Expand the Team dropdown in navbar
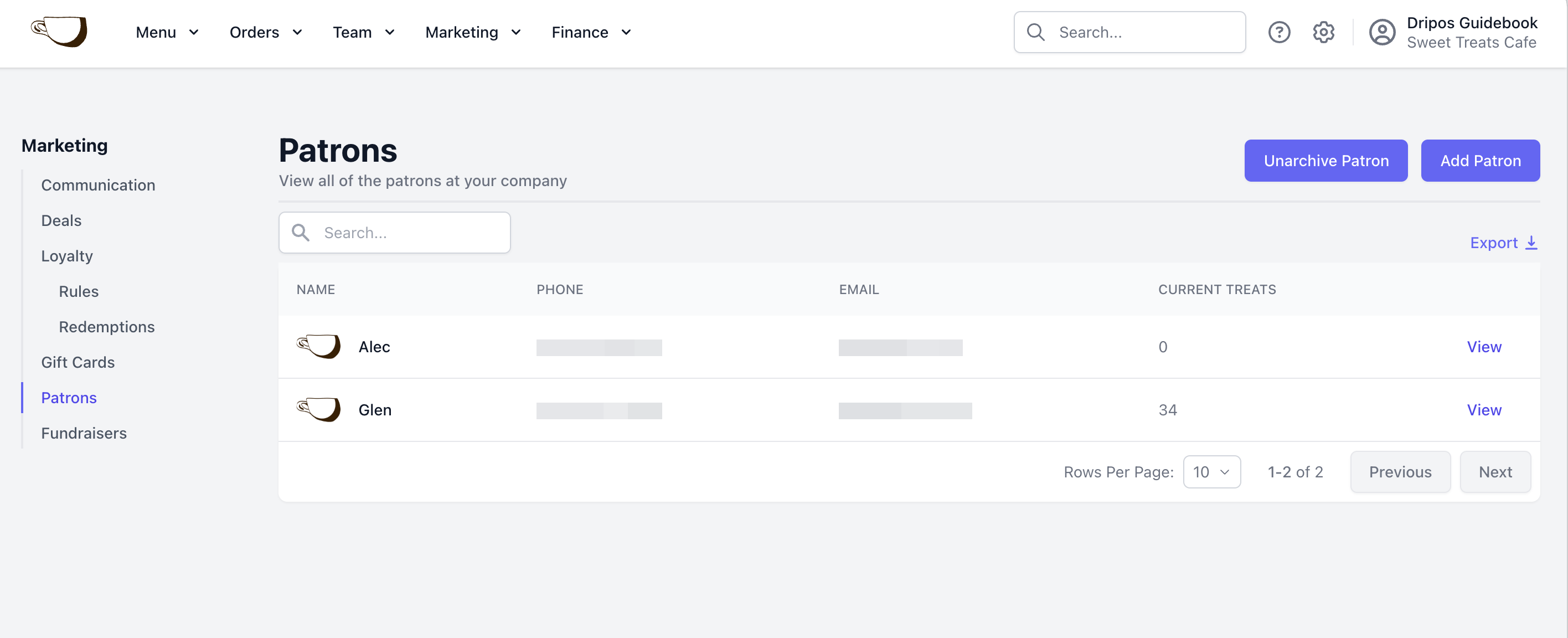Viewport: 1568px width, 638px height. (x=364, y=32)
